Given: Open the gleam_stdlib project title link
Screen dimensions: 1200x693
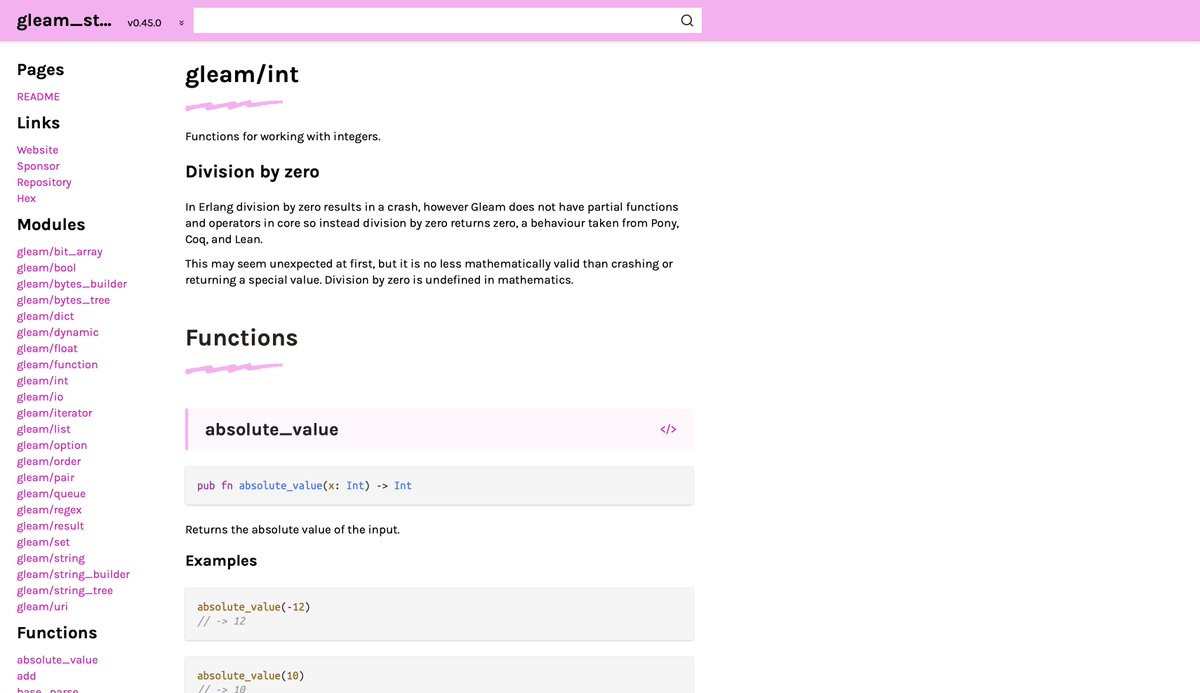Looking at the screenshot, I should tap(64, 21).
